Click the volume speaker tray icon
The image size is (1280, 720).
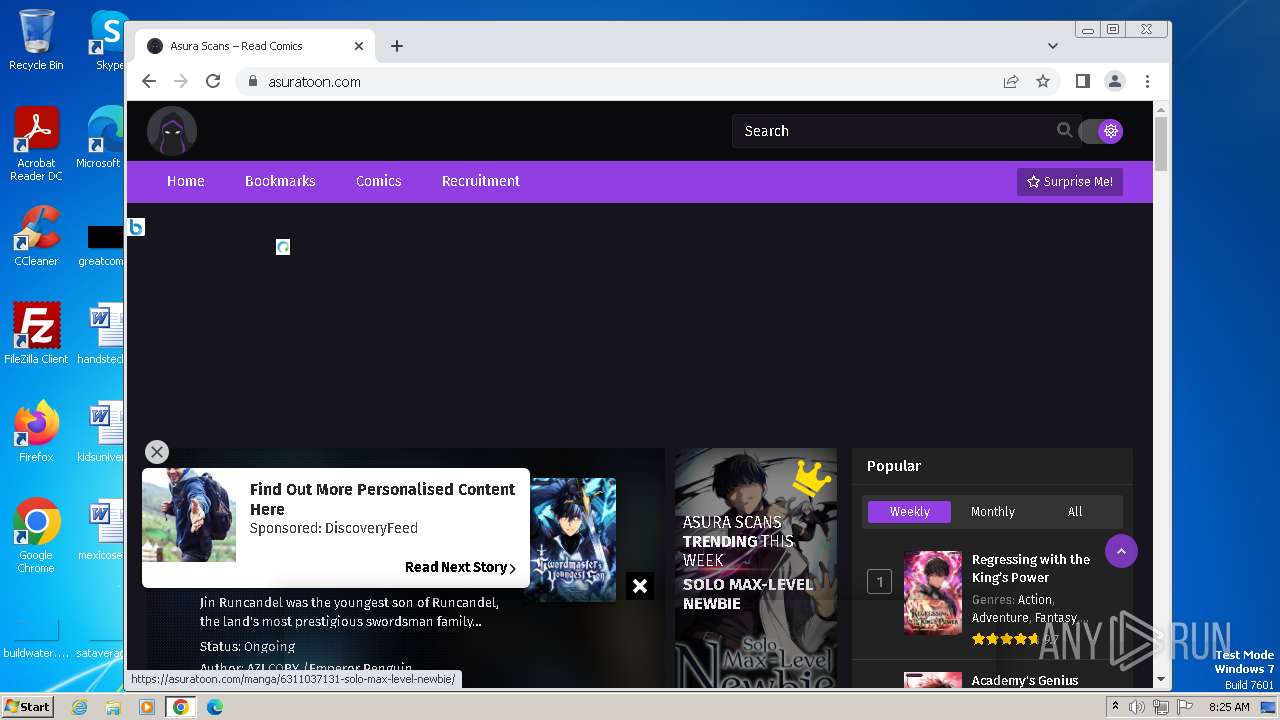coord(1137,707)
